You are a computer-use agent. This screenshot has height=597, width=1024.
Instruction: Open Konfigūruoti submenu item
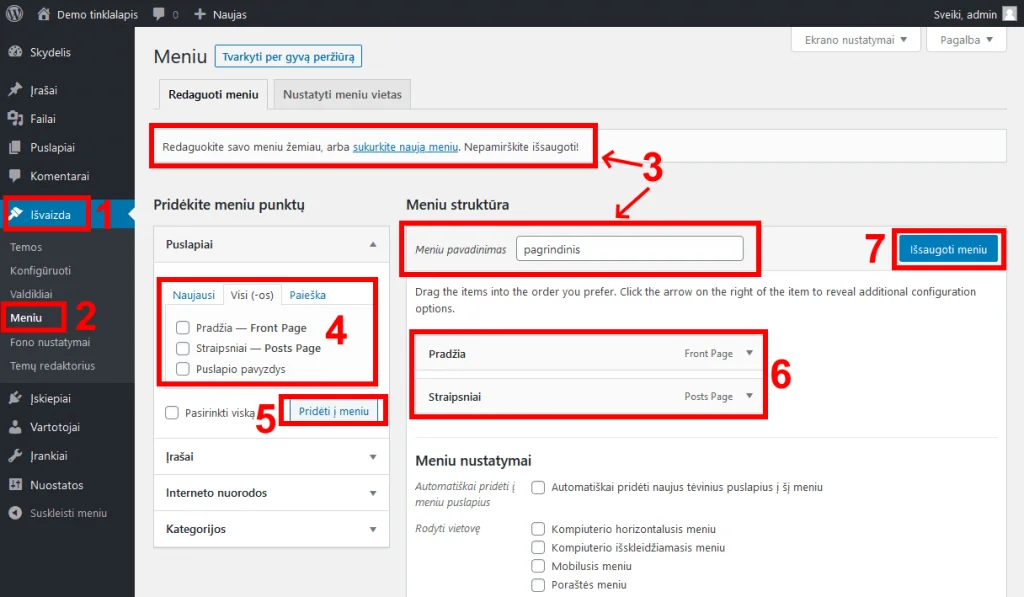point(40,270)
